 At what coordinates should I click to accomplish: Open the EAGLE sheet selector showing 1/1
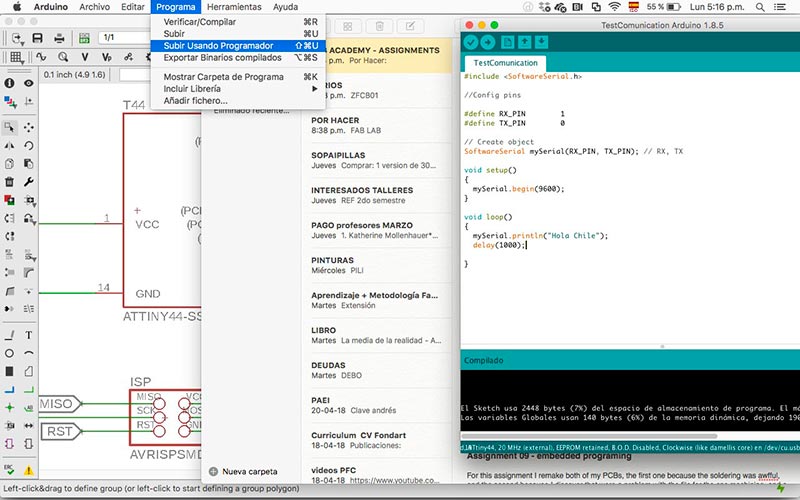click(x=124, y=38)
